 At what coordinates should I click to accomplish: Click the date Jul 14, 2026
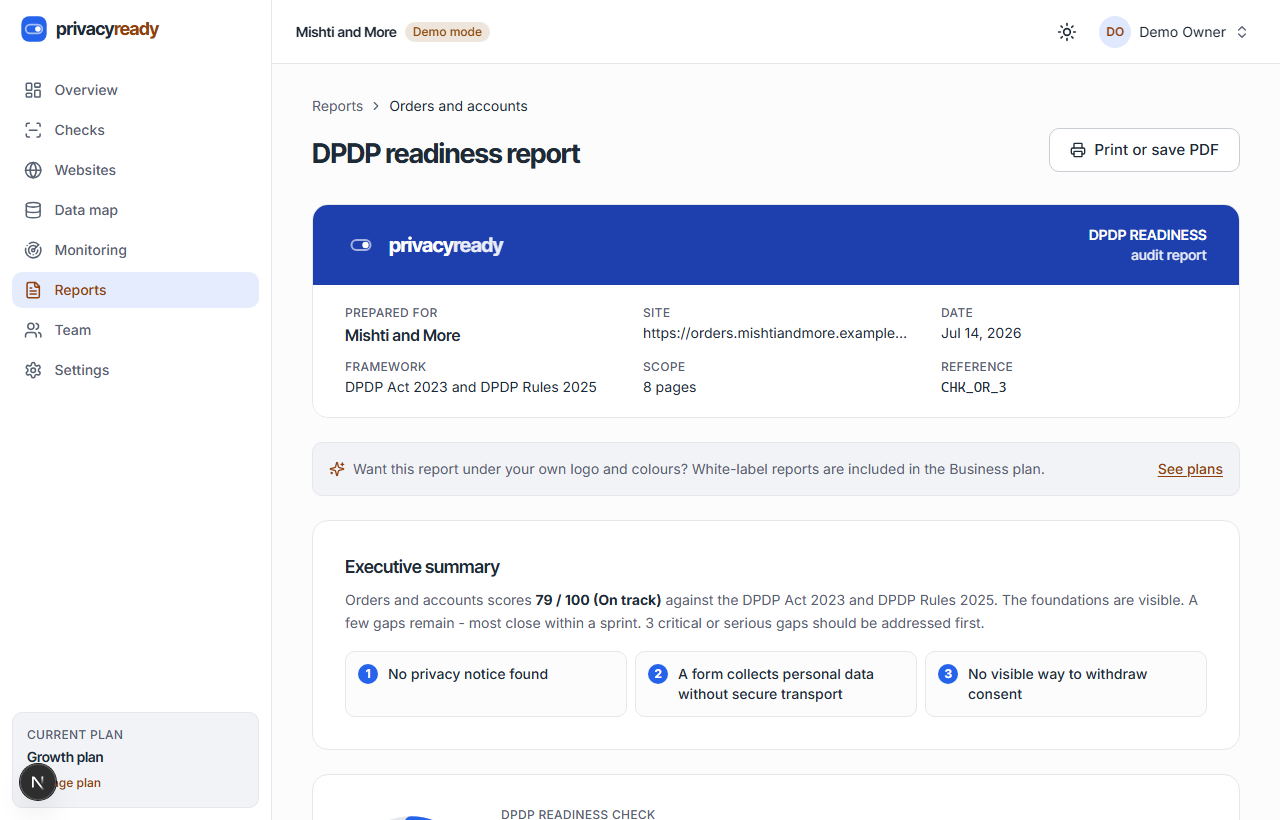click(x=981, y=333)
